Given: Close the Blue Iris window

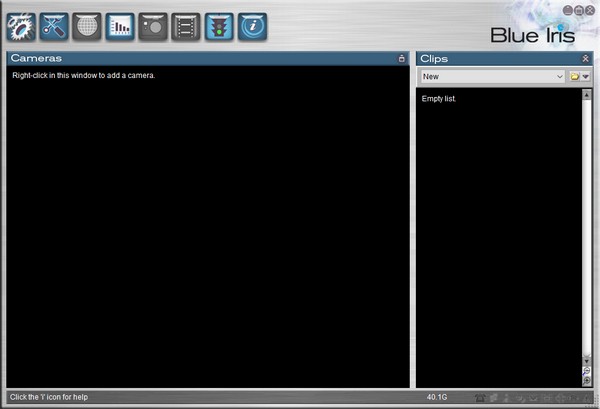Looking at the screenshot, I should [x=590, y=10].
